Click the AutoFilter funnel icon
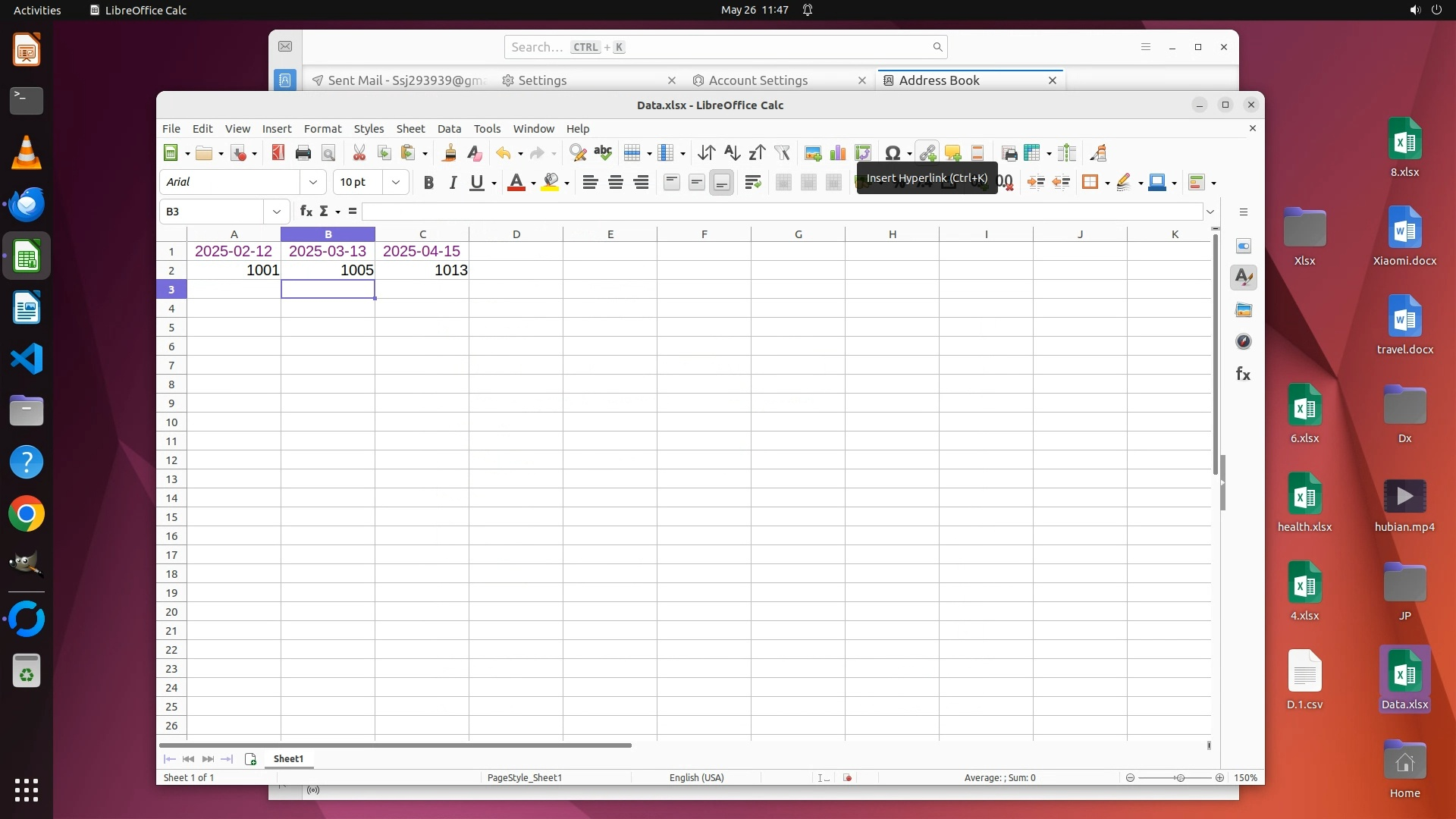 (782, 153)
